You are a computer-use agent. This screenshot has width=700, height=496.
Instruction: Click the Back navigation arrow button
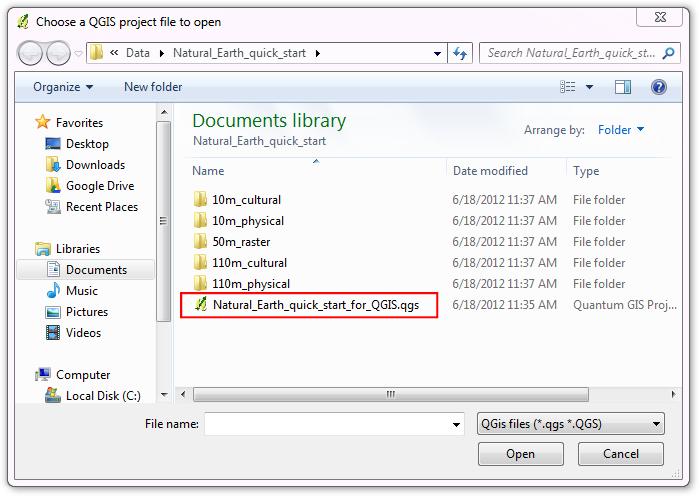point(30,54)
